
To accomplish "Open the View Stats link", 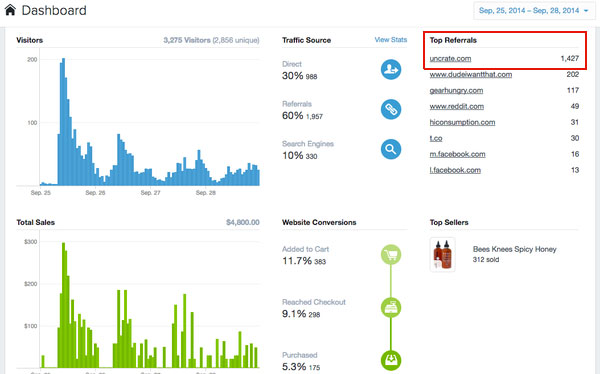I will pyautogui.click(x=391, y=40).
